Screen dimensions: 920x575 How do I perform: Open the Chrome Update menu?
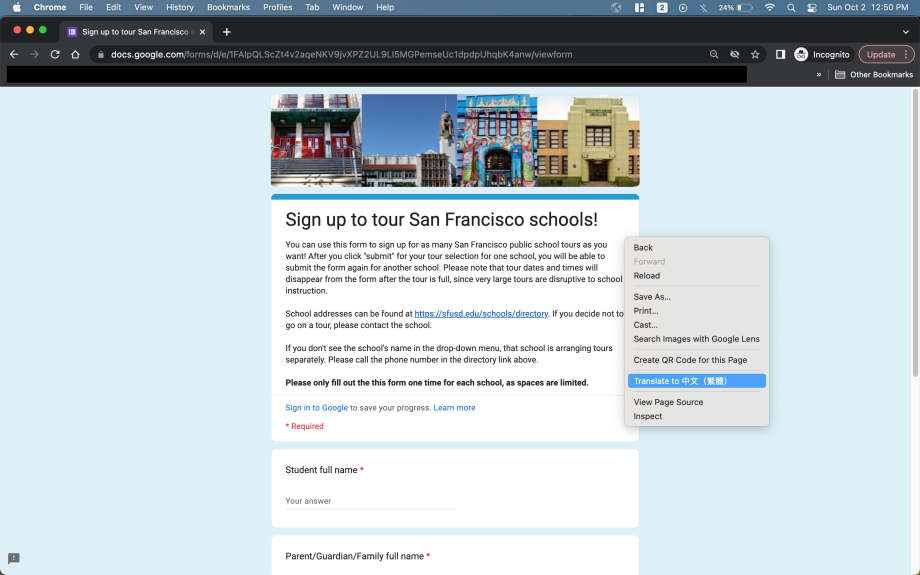pos(886,54)
